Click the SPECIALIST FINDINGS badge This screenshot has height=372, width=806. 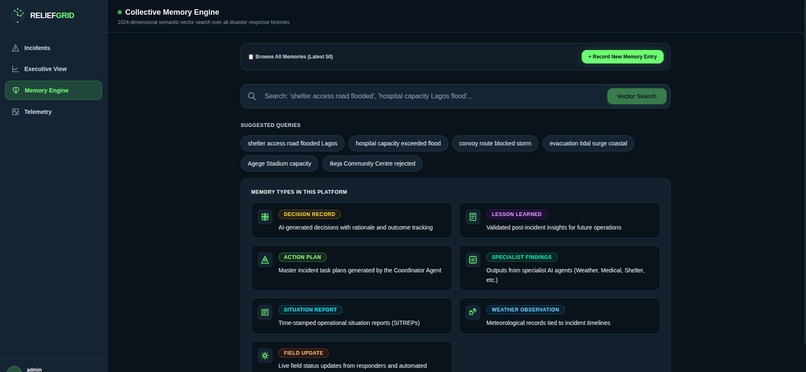coord(522,257)
